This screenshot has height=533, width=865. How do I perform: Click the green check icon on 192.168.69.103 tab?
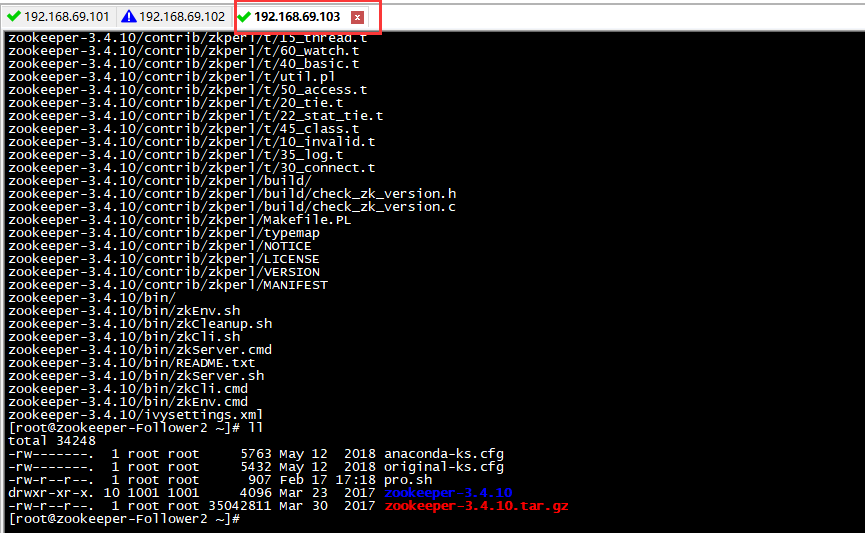point(244,17)
